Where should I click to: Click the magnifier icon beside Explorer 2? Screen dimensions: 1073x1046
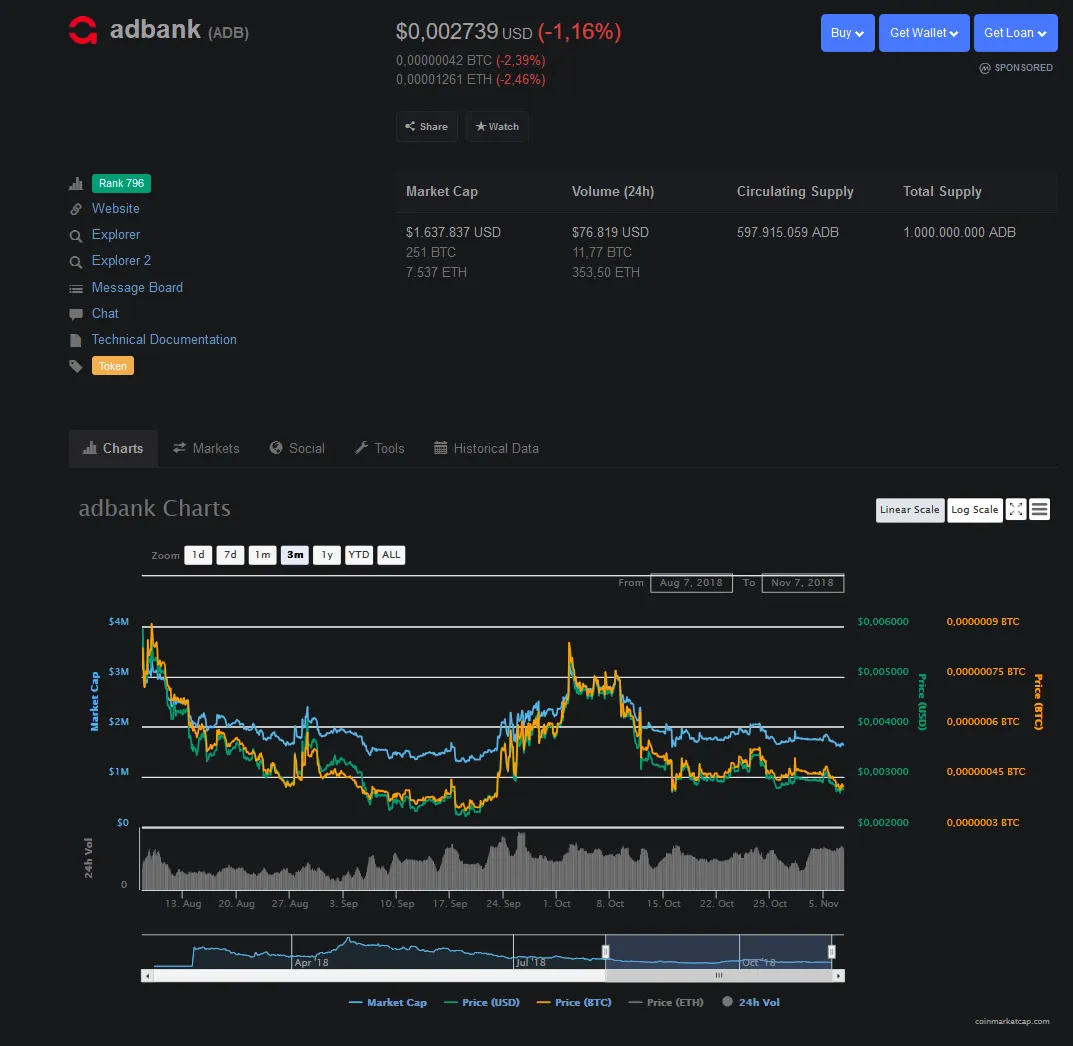[x=76, y=261]
